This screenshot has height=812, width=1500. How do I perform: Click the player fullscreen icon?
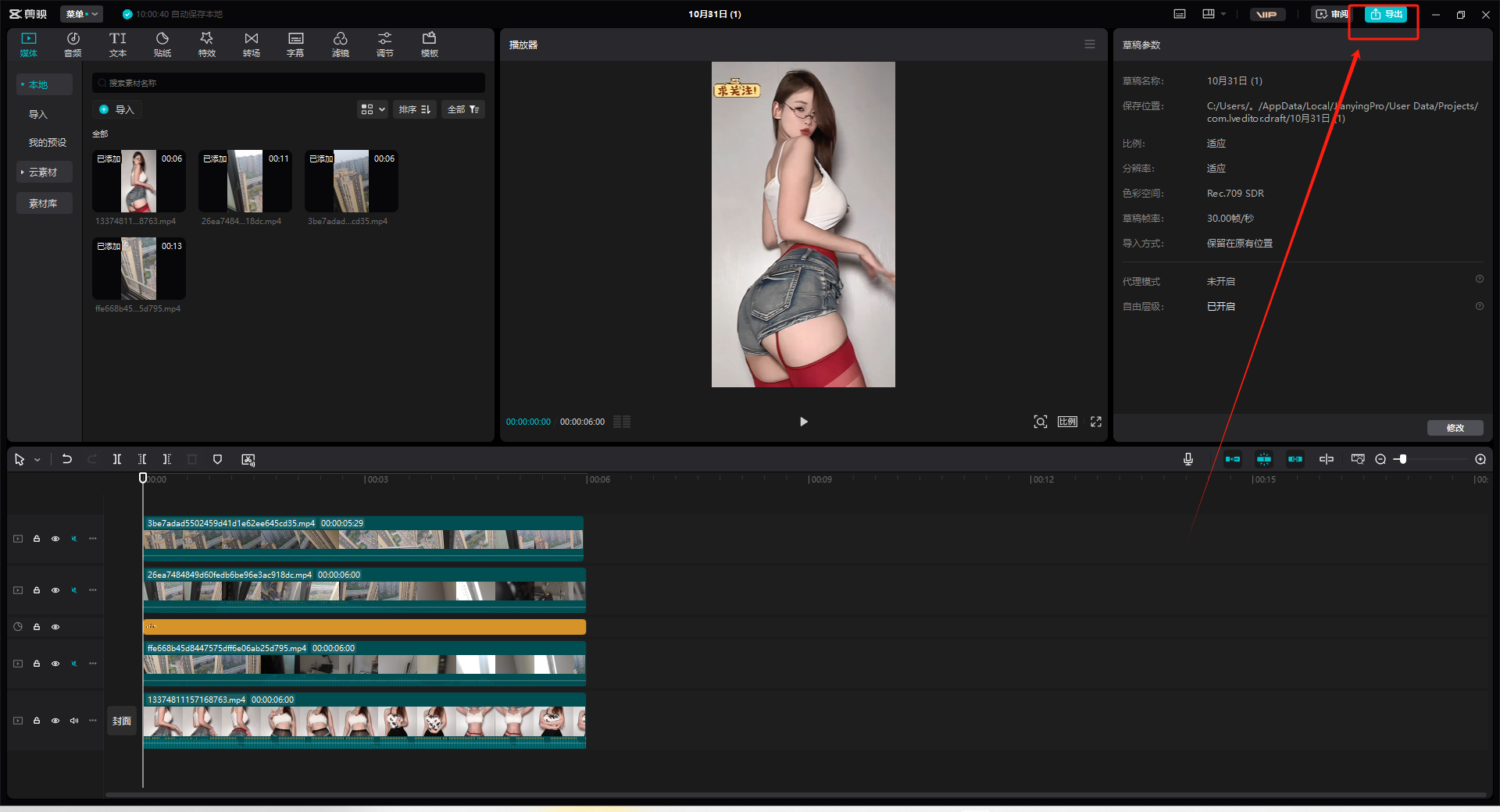pos(1096,422)
